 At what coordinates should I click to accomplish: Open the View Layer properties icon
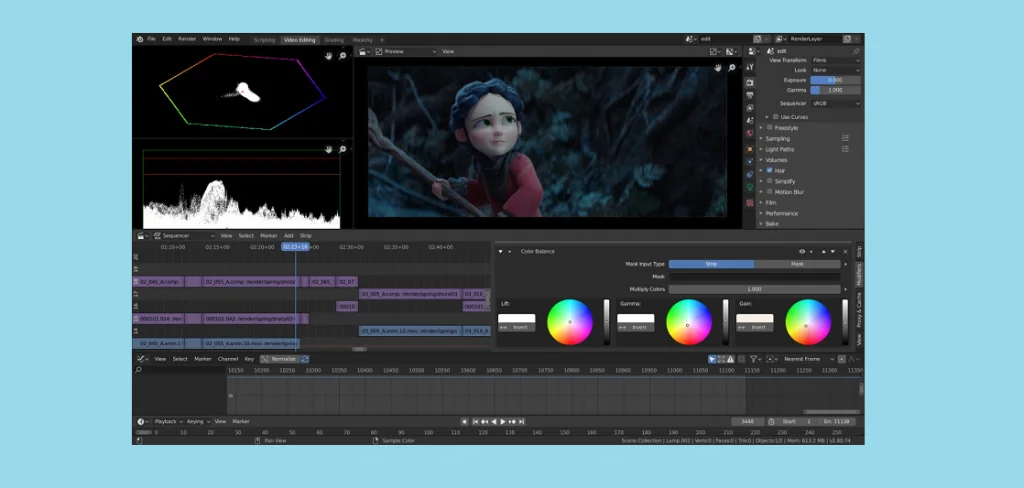pyautogui.click(x=750, y=108)
